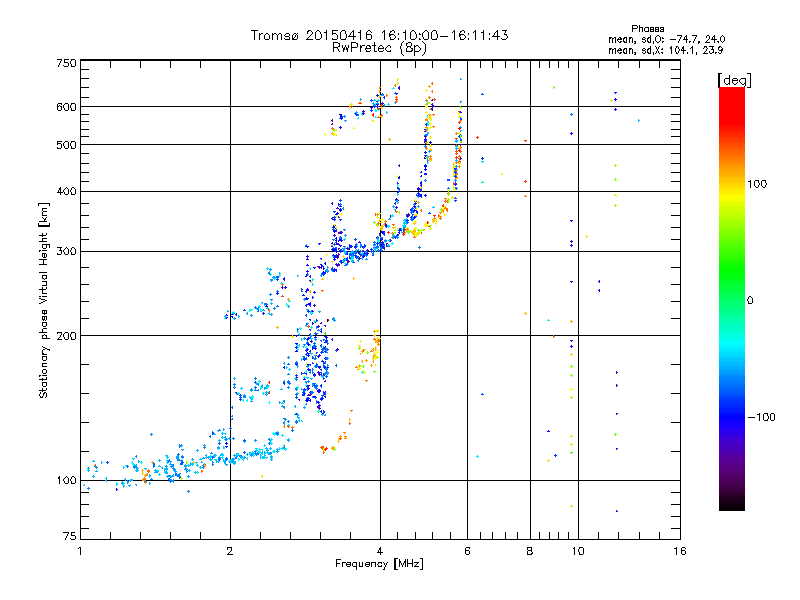Click the 'RwPretec (8p)' subtitle
This screenshot has width=800, height=600.
click(x=379, y=48)
